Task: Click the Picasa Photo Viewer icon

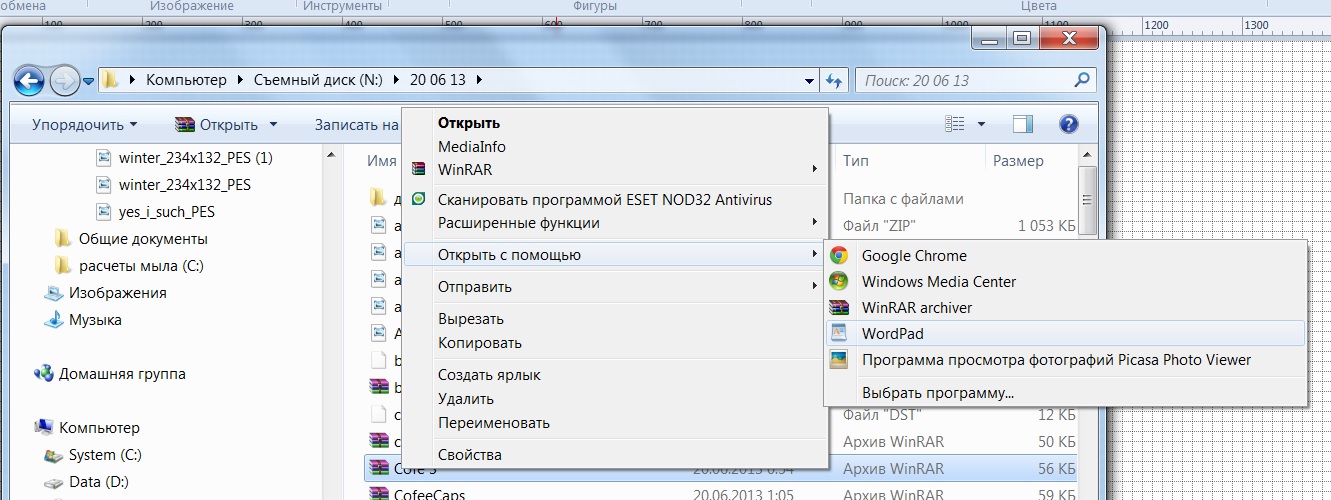Action: point(839,360)
